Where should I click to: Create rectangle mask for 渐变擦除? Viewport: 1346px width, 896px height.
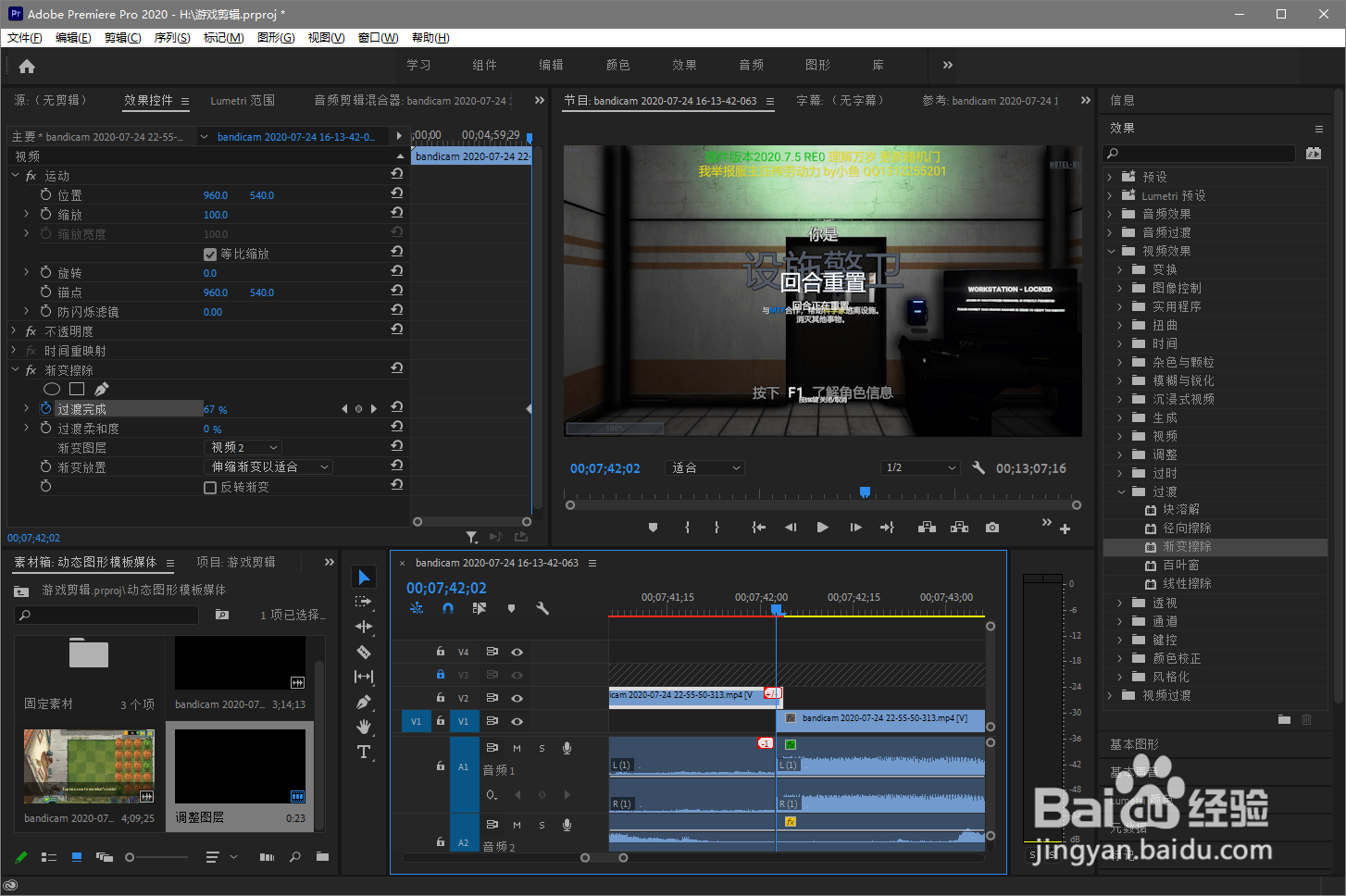(x=77, y=389)
